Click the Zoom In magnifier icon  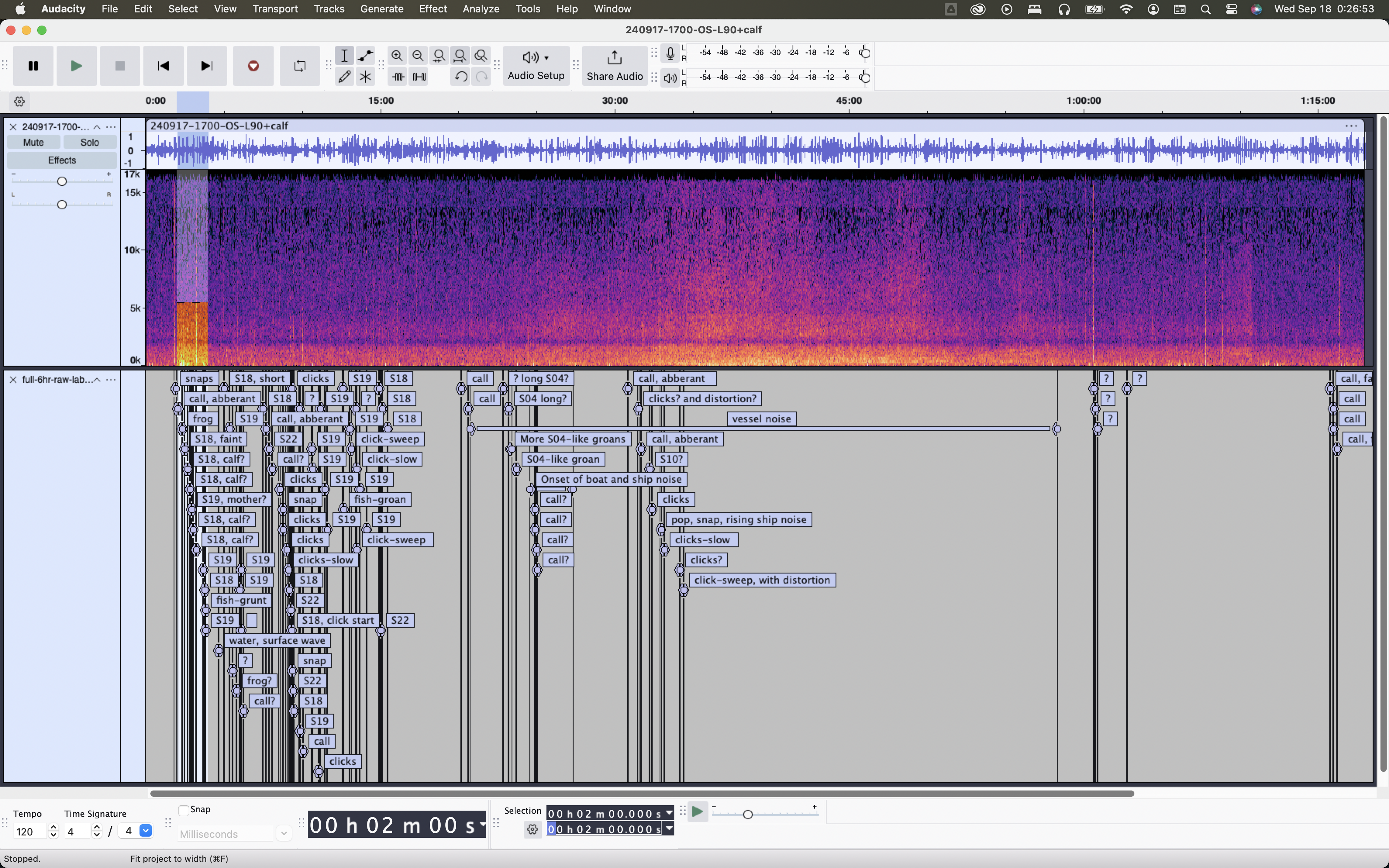(x=396, y=56)
